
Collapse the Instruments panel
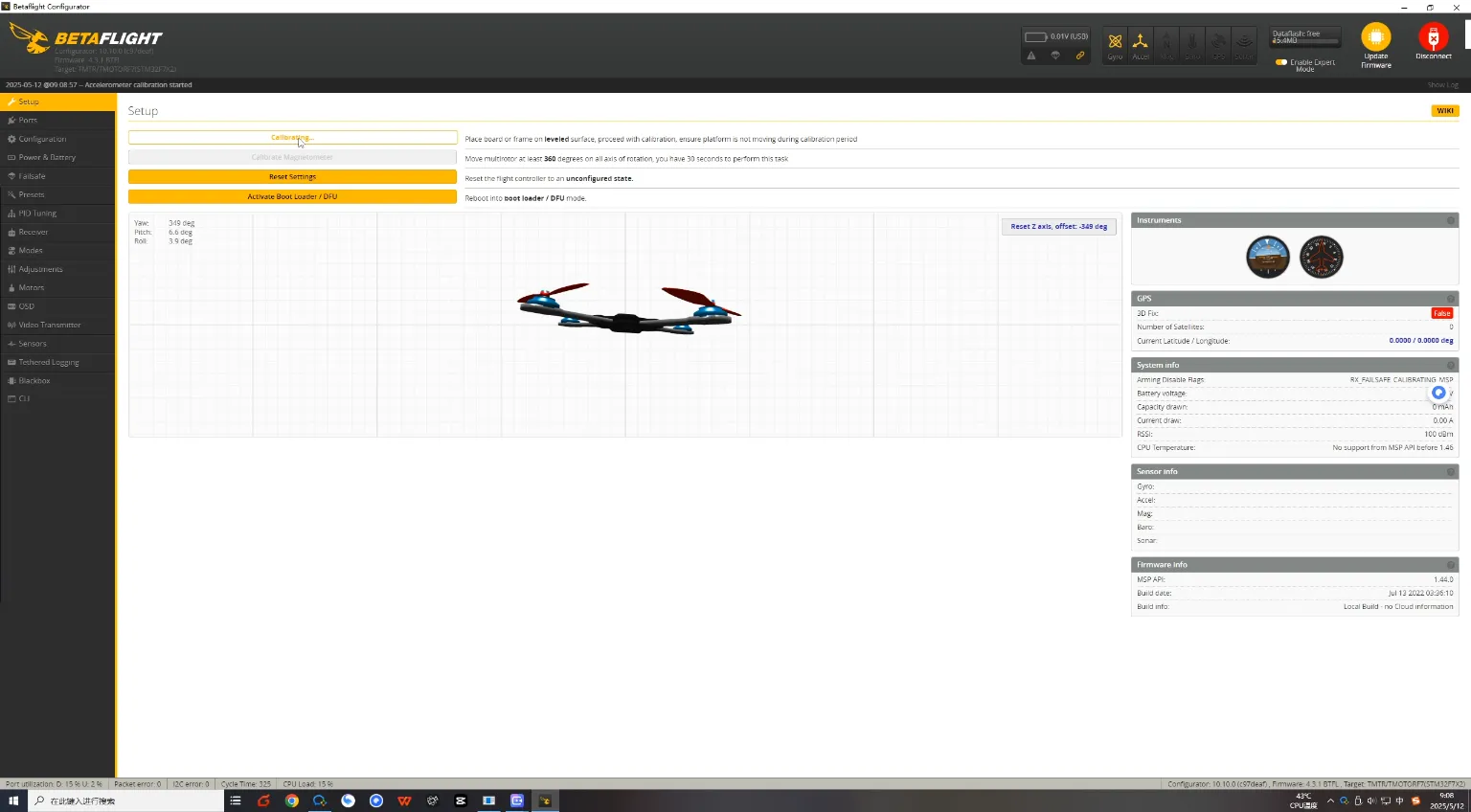(1450, 221)
